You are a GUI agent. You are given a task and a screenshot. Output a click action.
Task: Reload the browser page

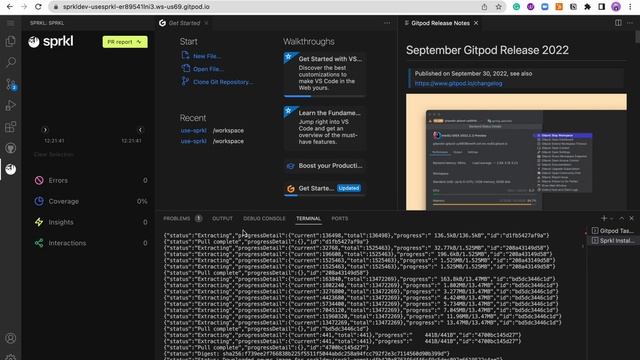pos(38,7)
